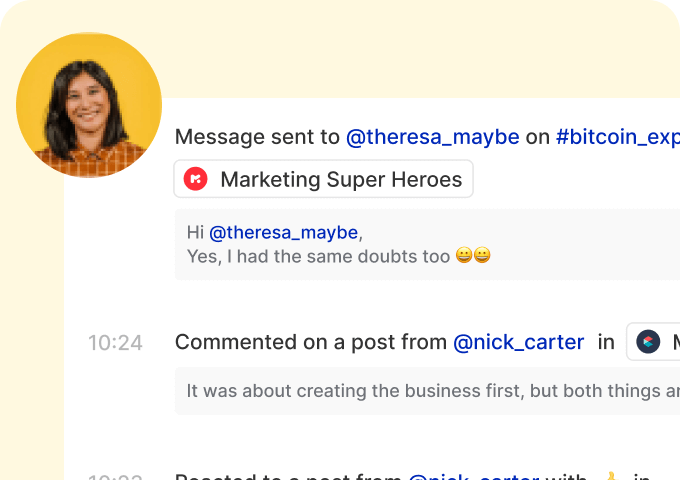
Task: Open the user's profile avatar photo
Action: coord(89,105)
